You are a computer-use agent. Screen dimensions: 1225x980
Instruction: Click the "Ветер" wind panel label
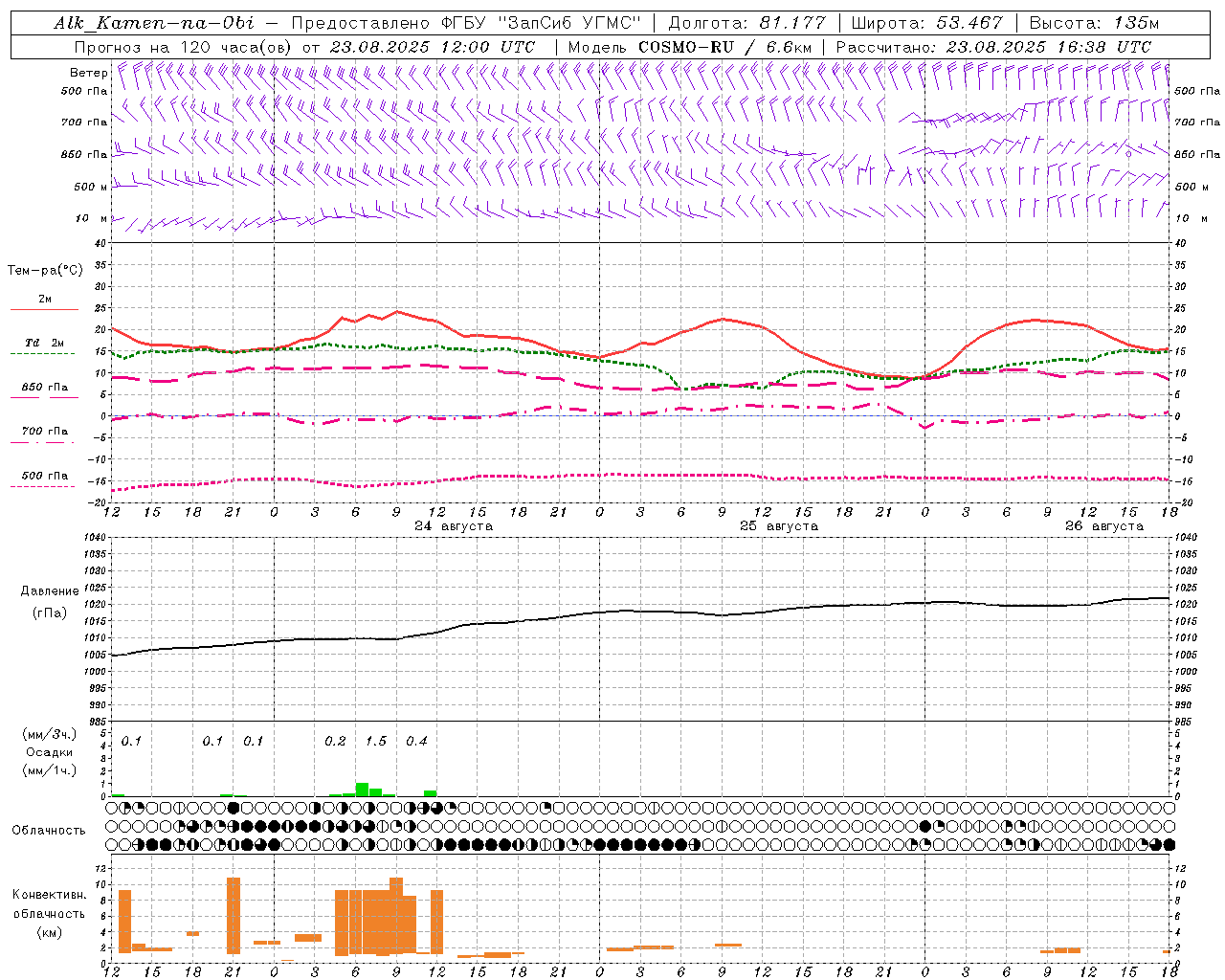tap(89, 73)
